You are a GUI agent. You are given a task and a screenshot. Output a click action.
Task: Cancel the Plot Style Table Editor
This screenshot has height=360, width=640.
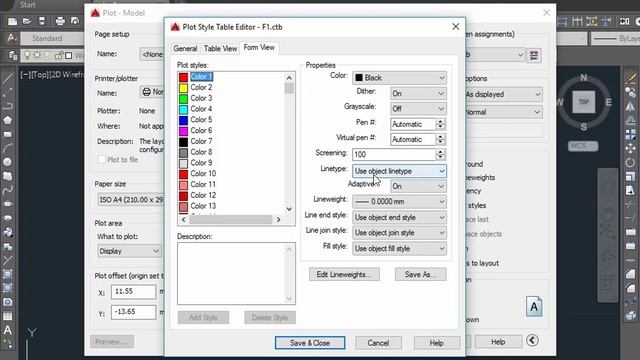click(x=378, y=343)
